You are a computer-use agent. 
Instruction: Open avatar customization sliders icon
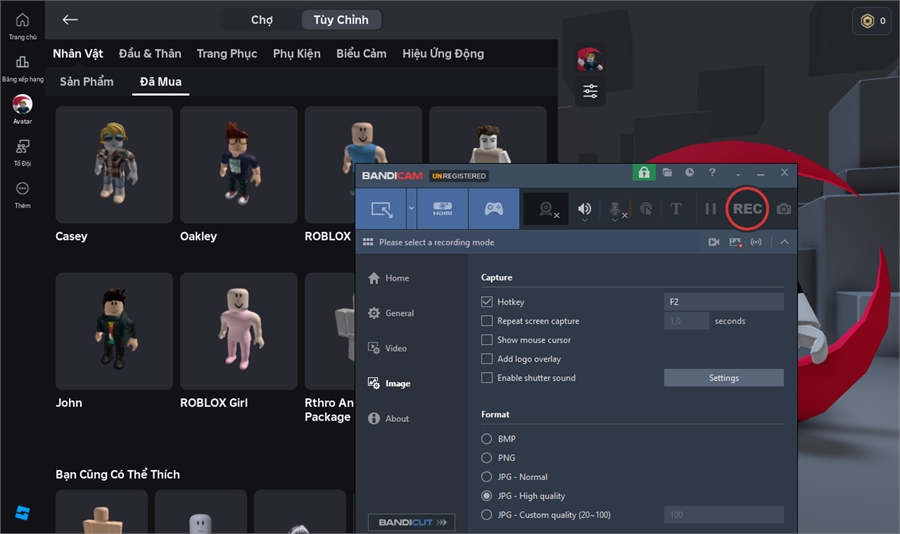point(590,92)
